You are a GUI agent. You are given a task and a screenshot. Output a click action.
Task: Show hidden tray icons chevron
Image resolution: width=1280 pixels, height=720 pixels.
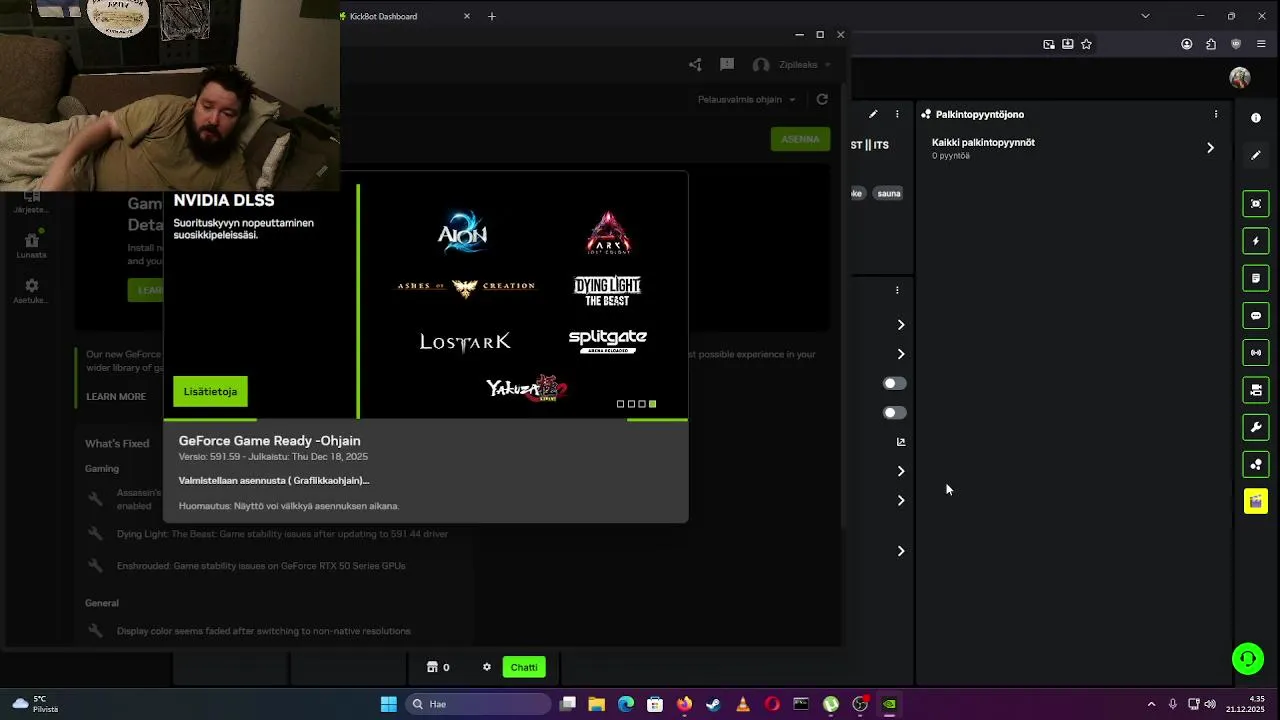[1151, 704]
